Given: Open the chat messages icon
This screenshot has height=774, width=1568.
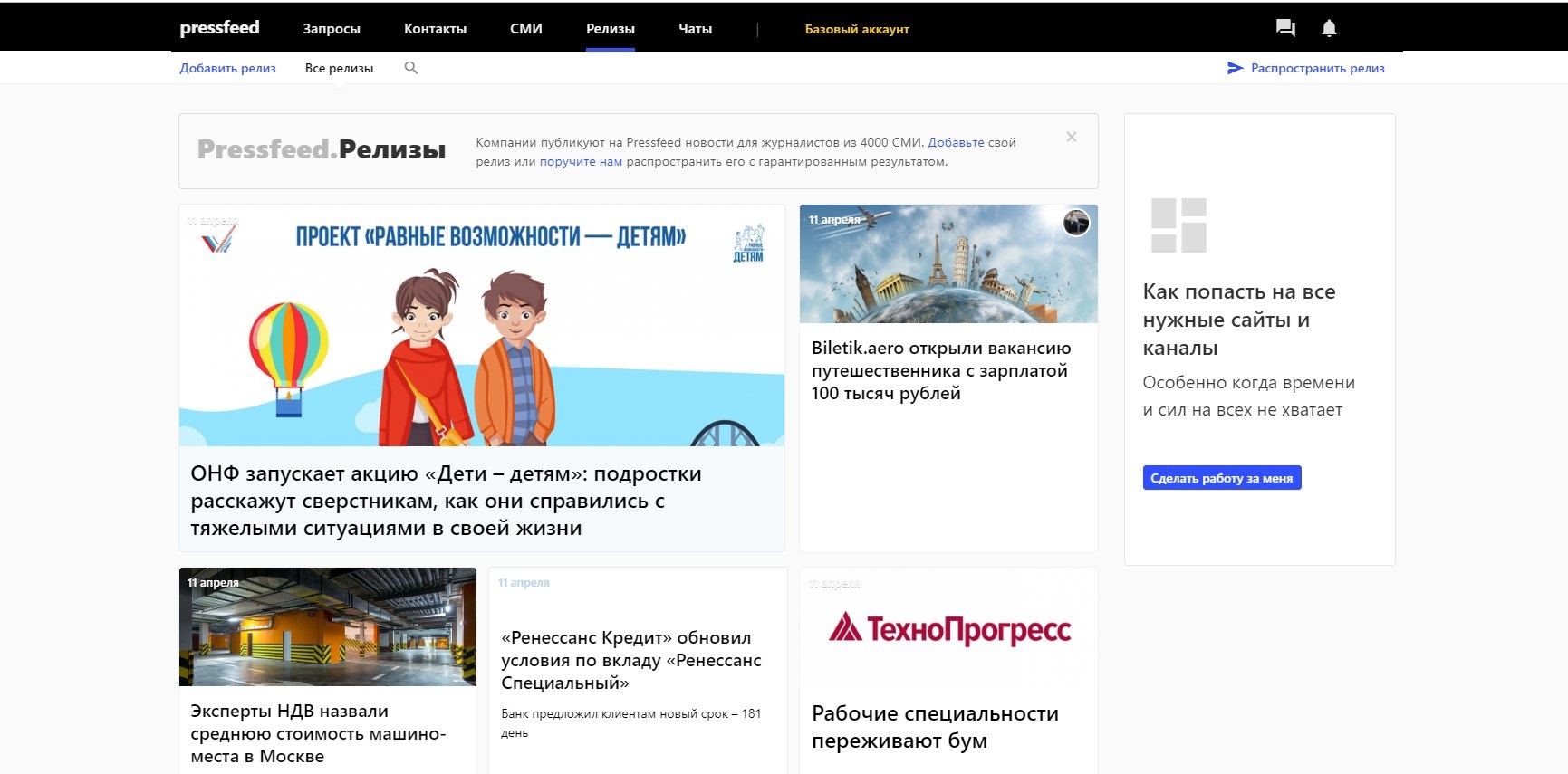Looking at the screenshot, I should (x=1284, y=28).
